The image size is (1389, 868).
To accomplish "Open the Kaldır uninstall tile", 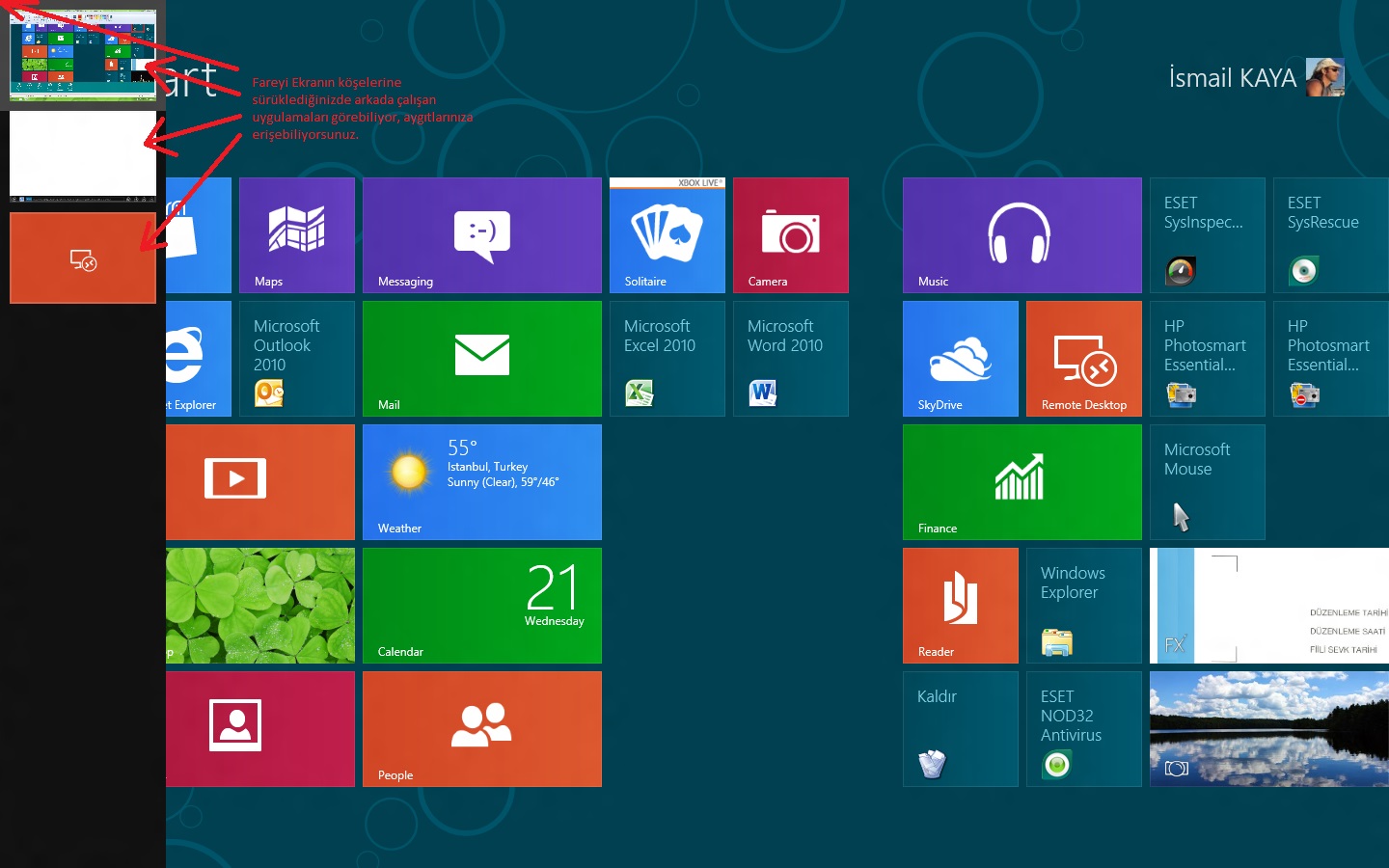I will click(961, 729).
